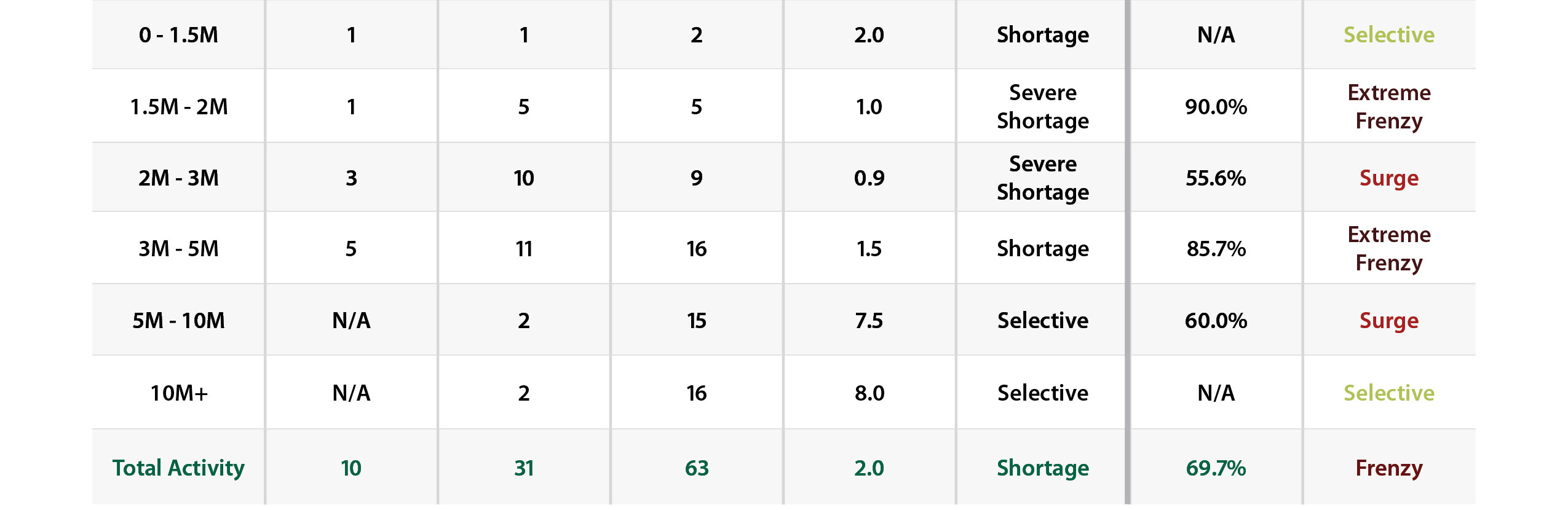The height and width of the screenshot is (510, 1568).
Task: Click the green total value 63
Action: [697, 468]
